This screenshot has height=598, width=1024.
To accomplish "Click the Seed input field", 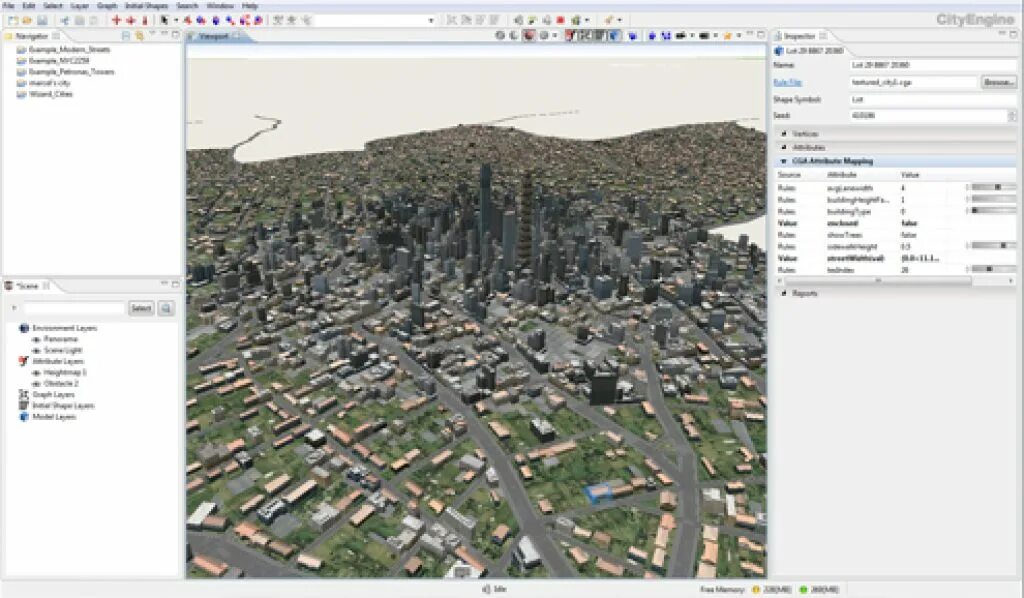I will 927,116.
